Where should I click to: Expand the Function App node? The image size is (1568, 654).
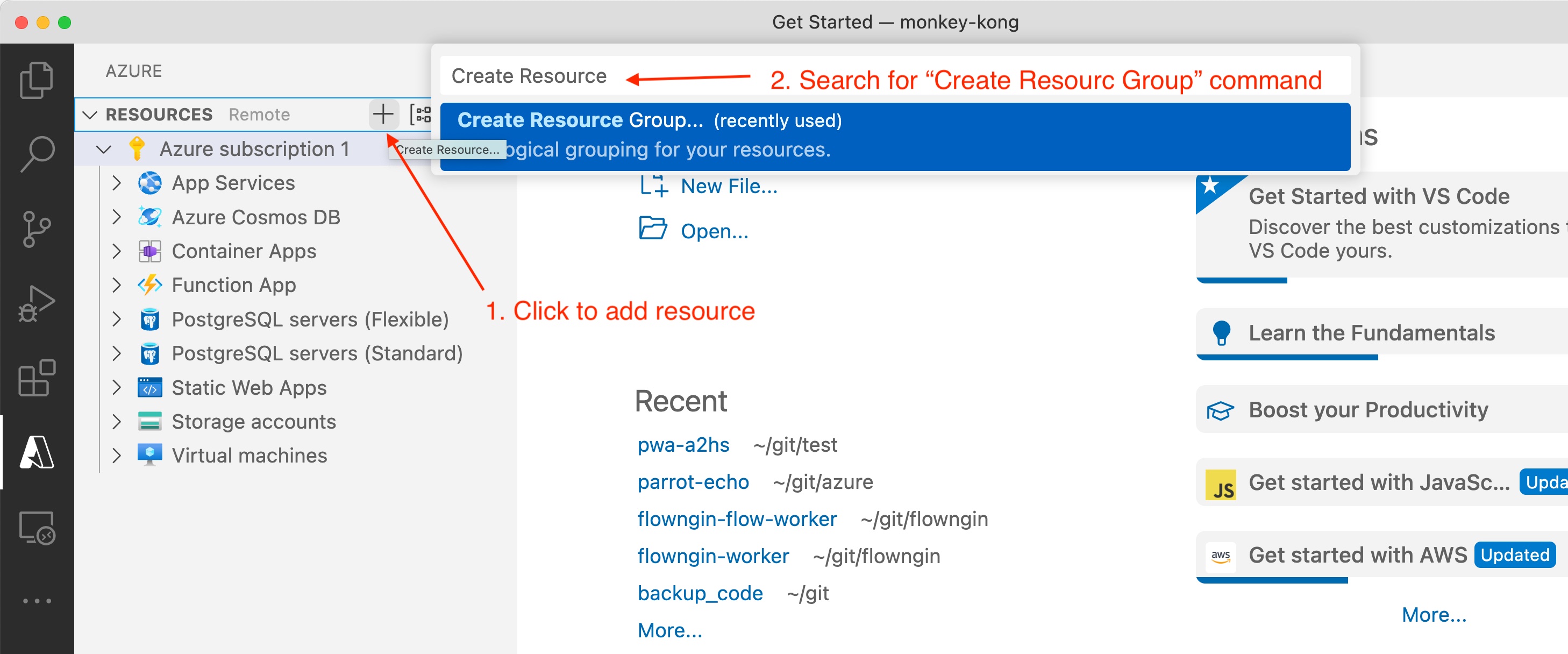[x=117, y=285]
